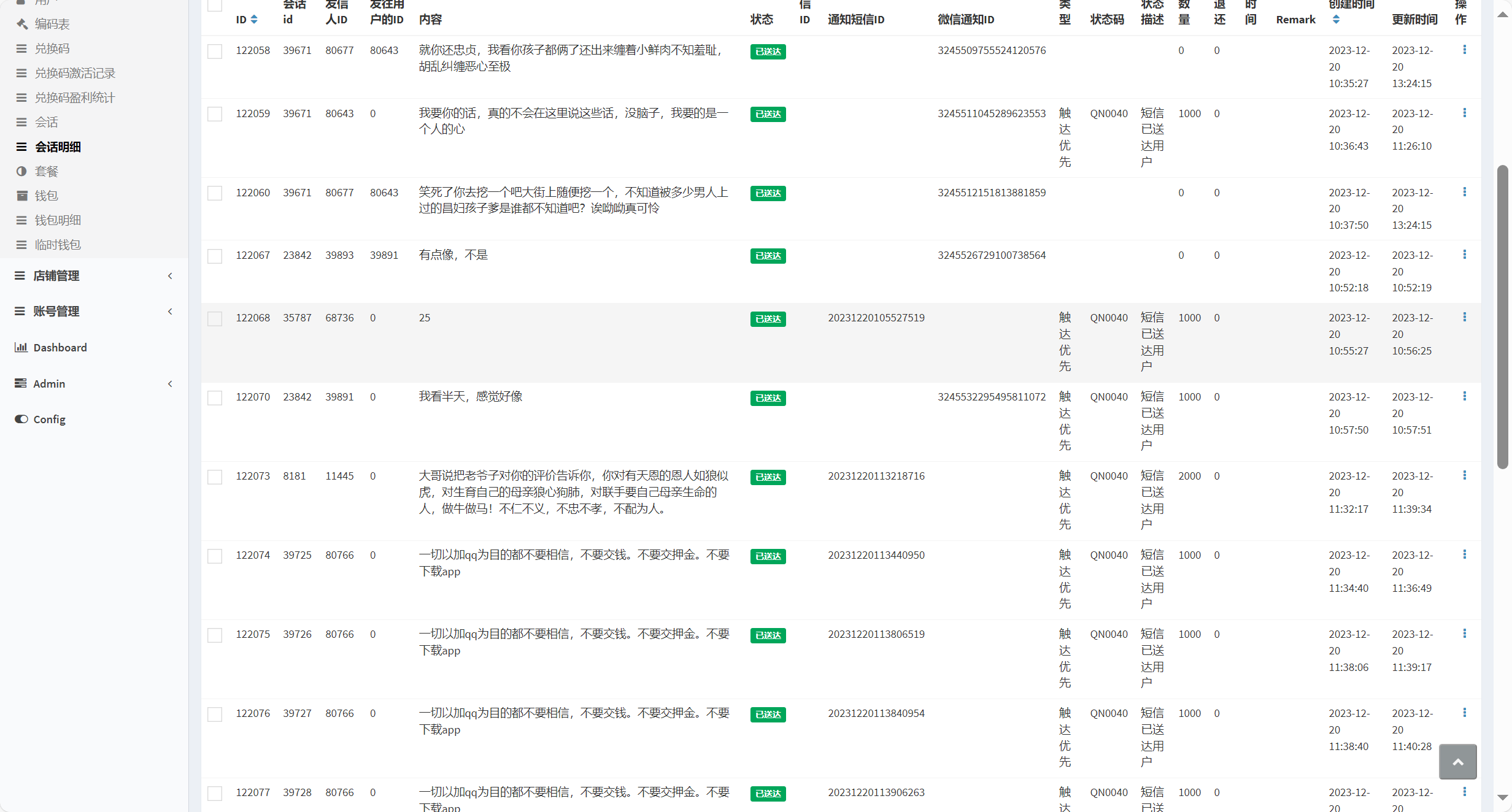
Task: Click the 已送达 status badge on row 122067
Action: tap(768, 256)
